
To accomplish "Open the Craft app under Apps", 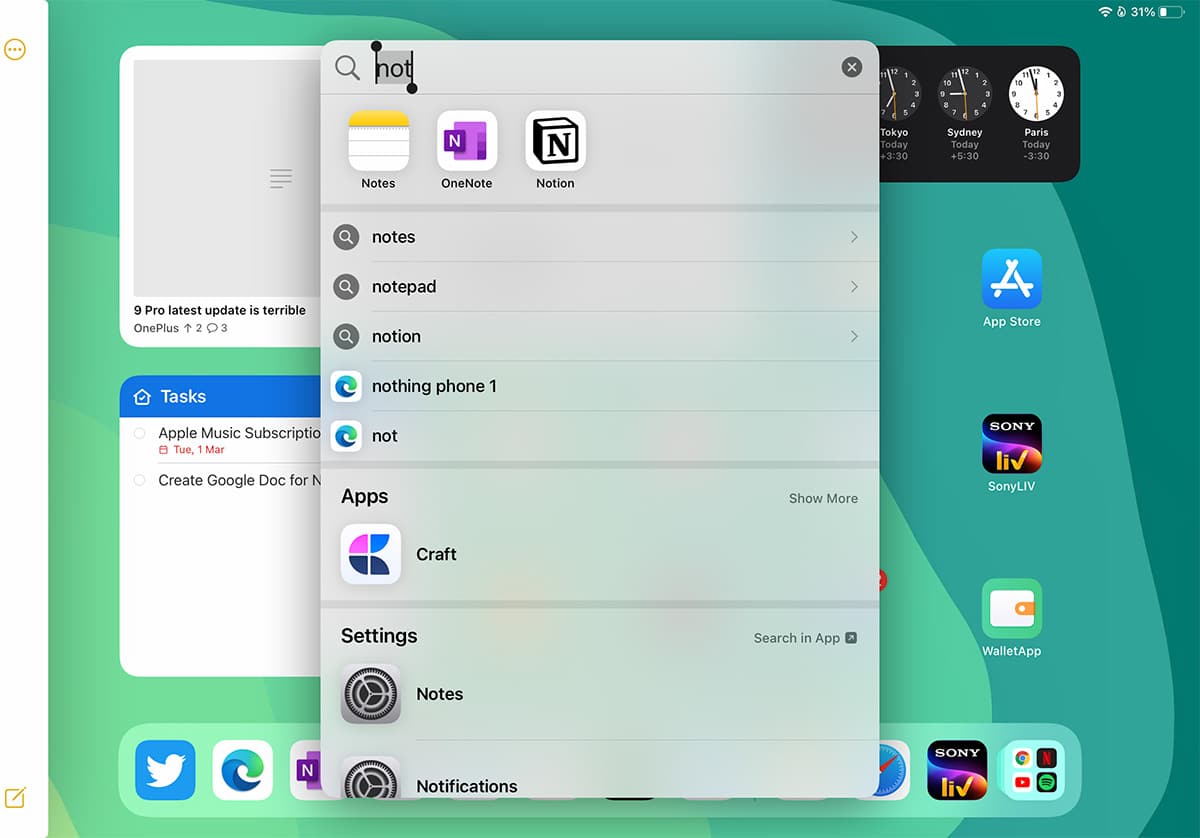I will [370, 554].
